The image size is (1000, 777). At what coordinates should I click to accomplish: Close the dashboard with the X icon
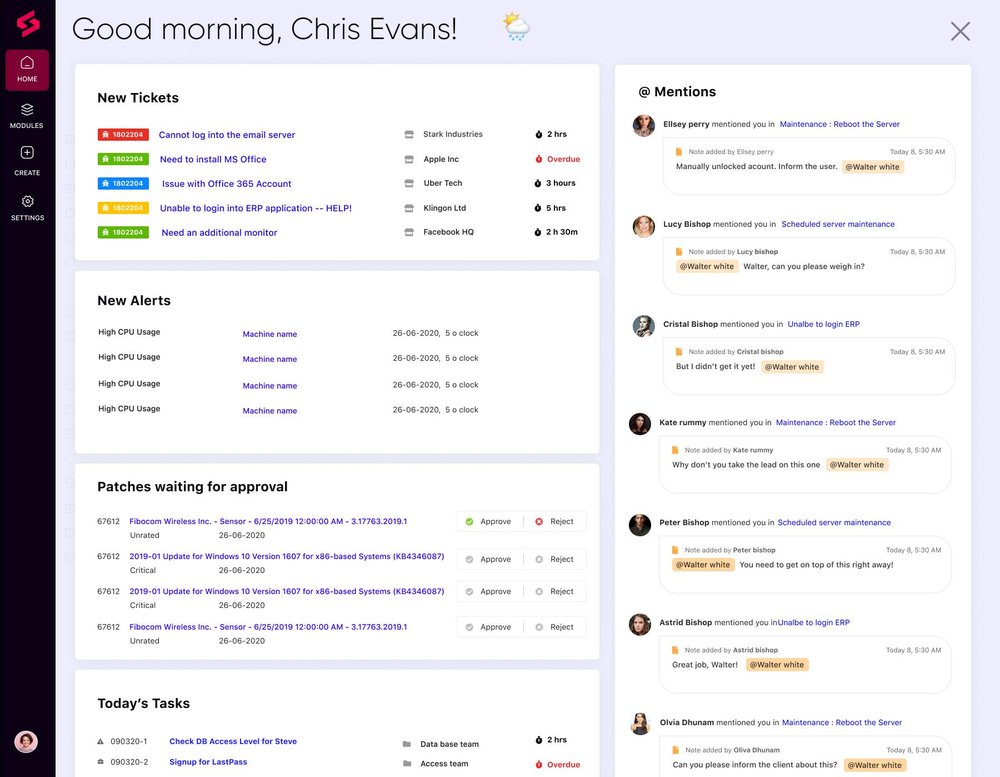pyautogui.click(x=960, y=31)
